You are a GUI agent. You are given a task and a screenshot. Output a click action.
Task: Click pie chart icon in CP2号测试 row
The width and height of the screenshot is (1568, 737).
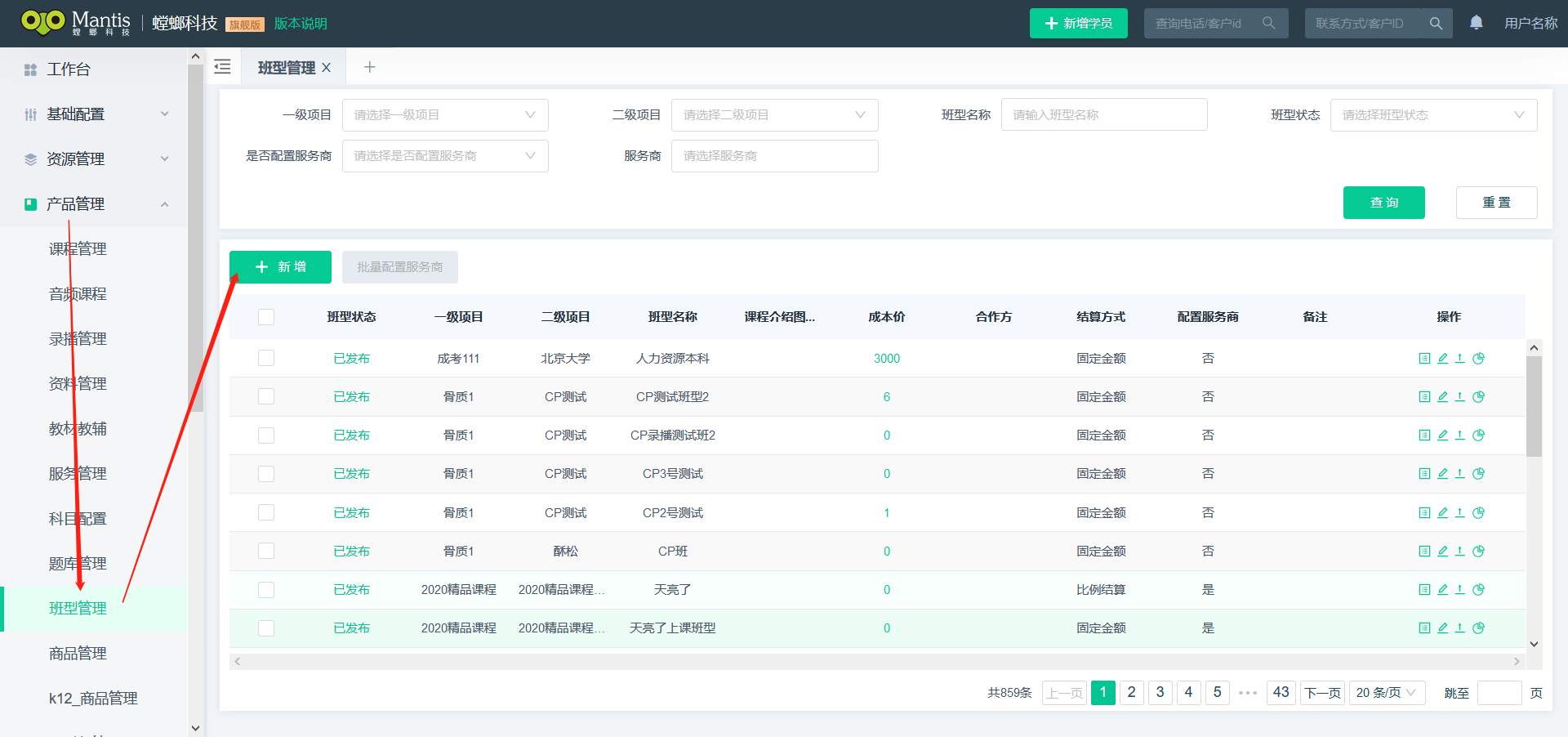pos(1478,513)
